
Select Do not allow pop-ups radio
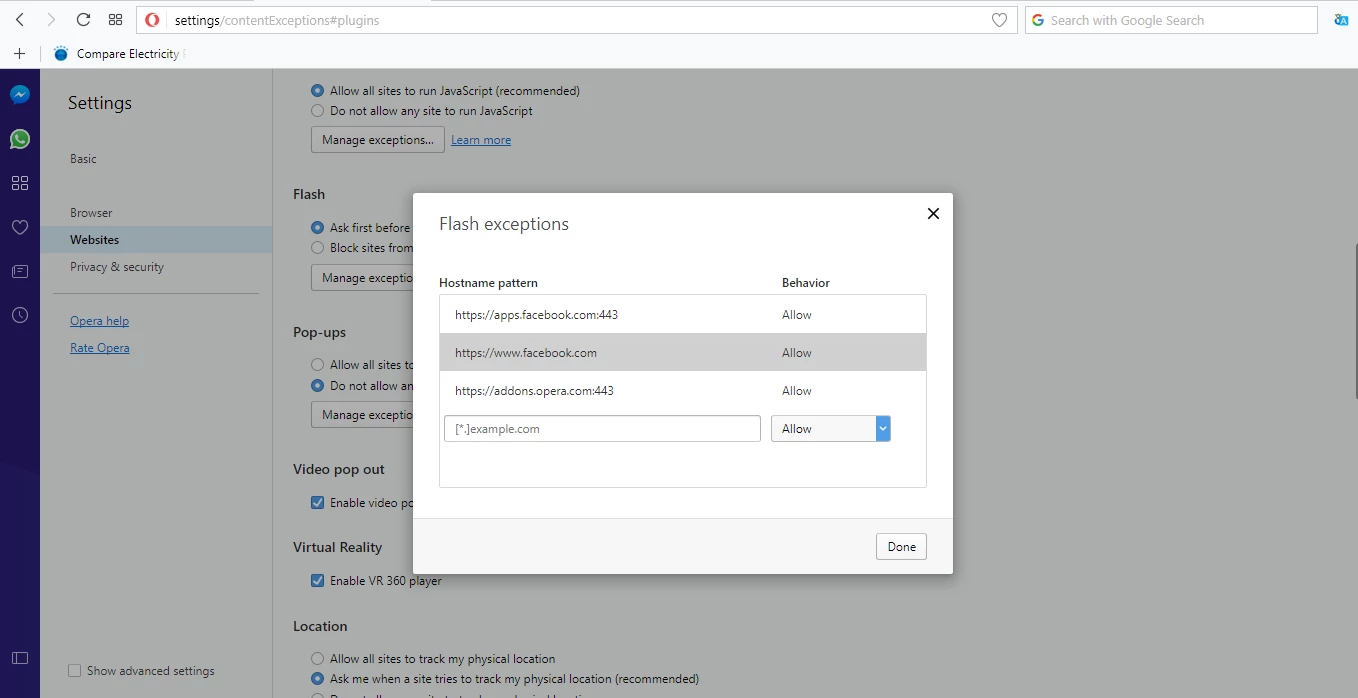click(x=318, y=386)
